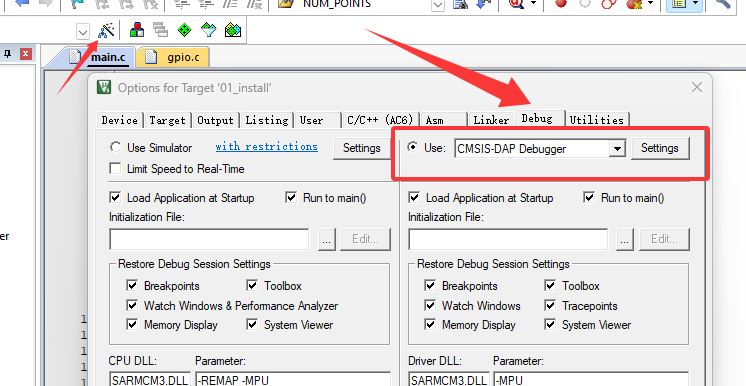
Task: Enable Limit Speed to Real-Time
Action: (115, 168)
